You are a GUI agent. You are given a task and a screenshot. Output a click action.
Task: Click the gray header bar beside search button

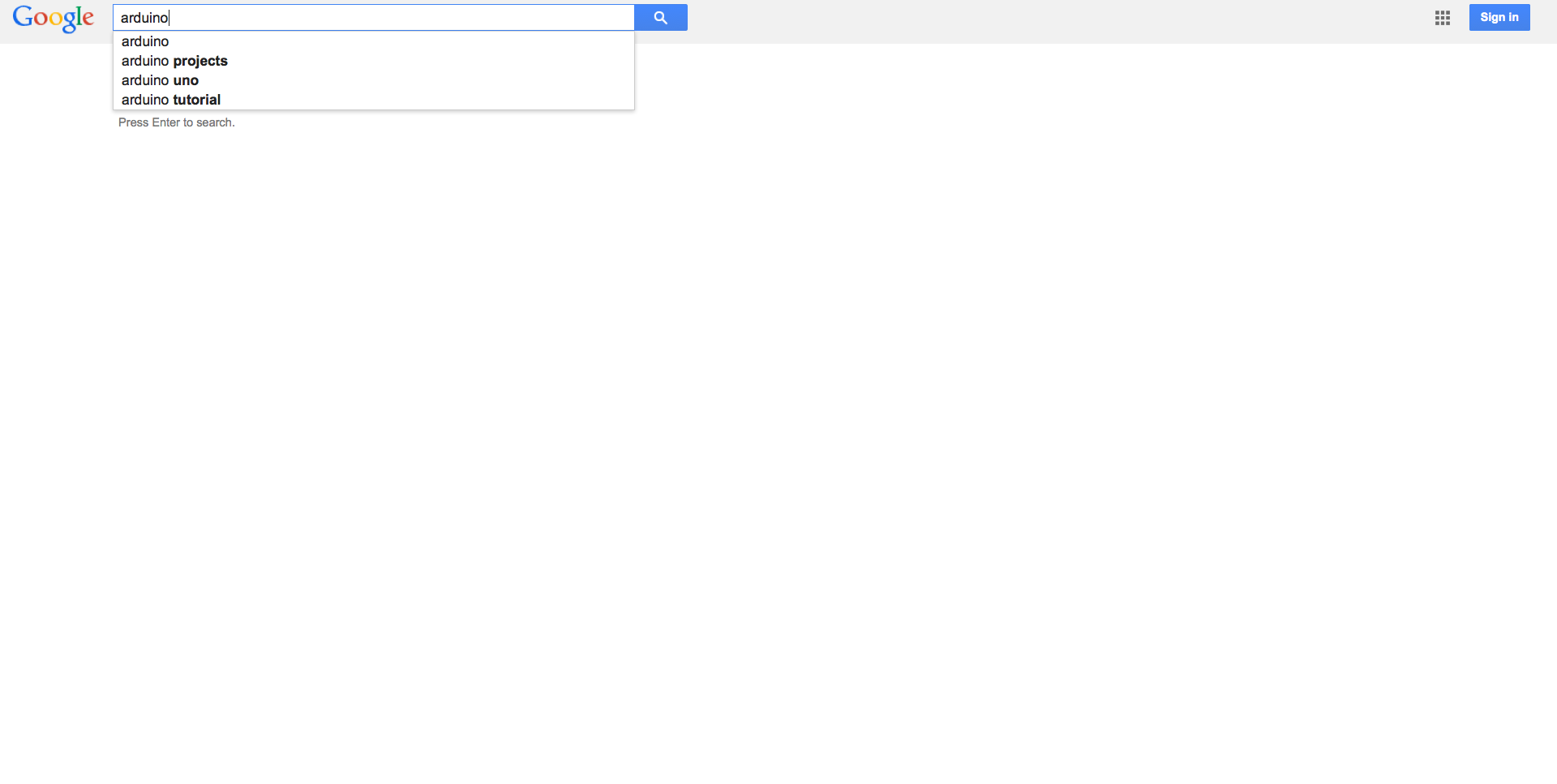(1054, 22)
